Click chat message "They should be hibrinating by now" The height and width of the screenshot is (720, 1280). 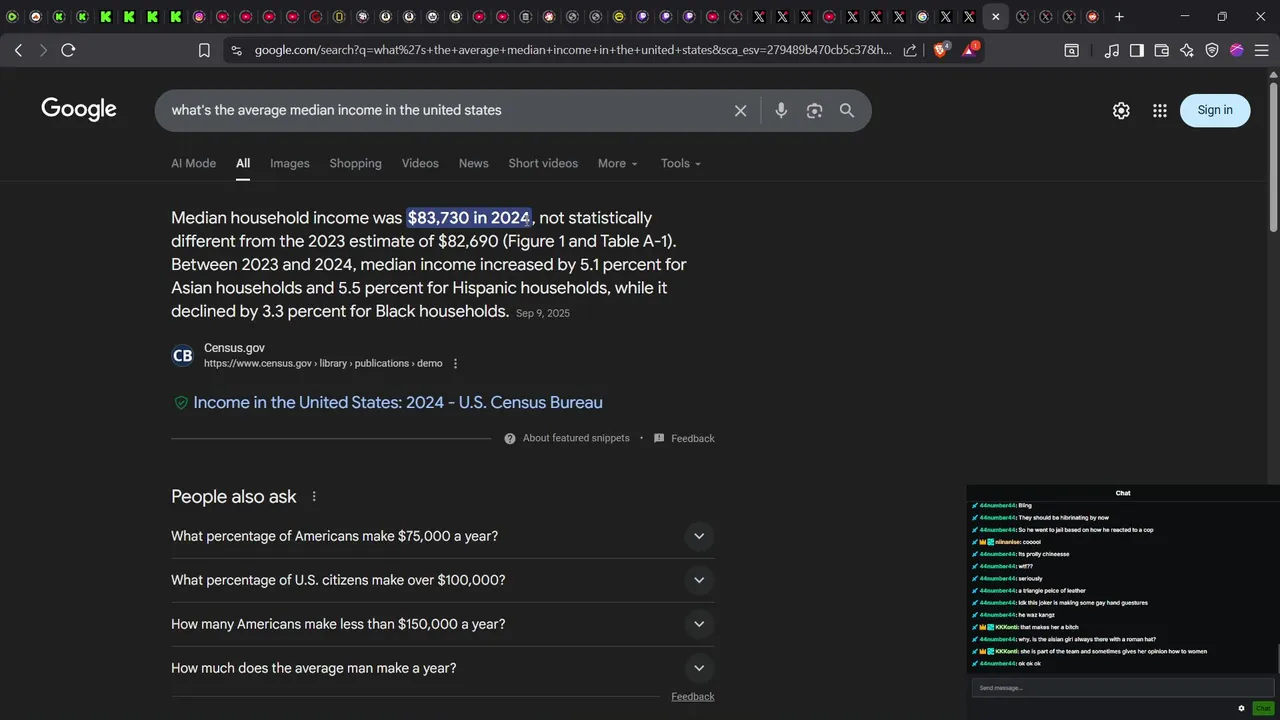(x=1062, y=518)
